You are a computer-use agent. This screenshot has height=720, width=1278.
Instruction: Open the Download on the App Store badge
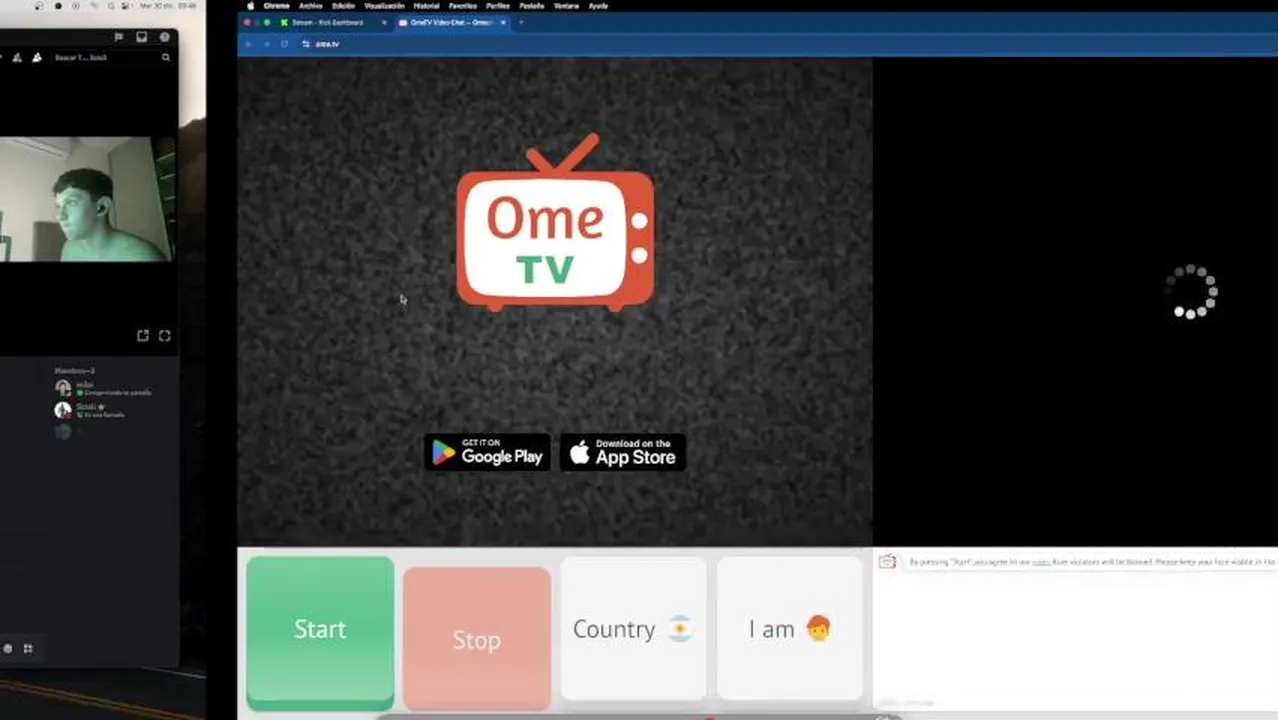point(623,452)
